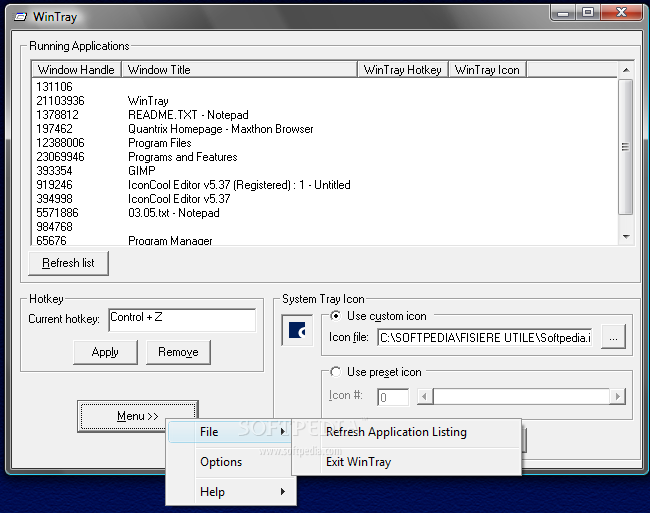Screen dimensions: 650x513
Task: Select the GIMP row
Action: coord(324,171)
